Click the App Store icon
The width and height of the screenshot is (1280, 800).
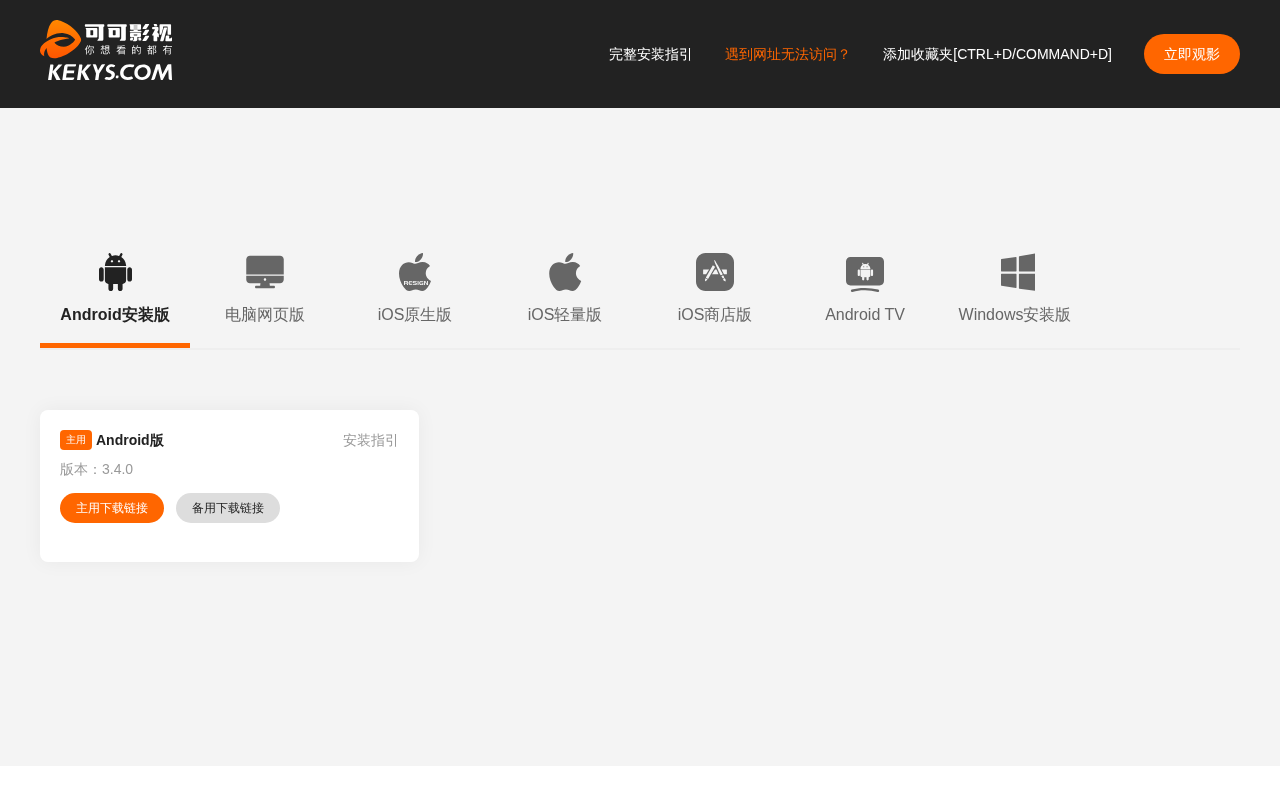(715, 272)
